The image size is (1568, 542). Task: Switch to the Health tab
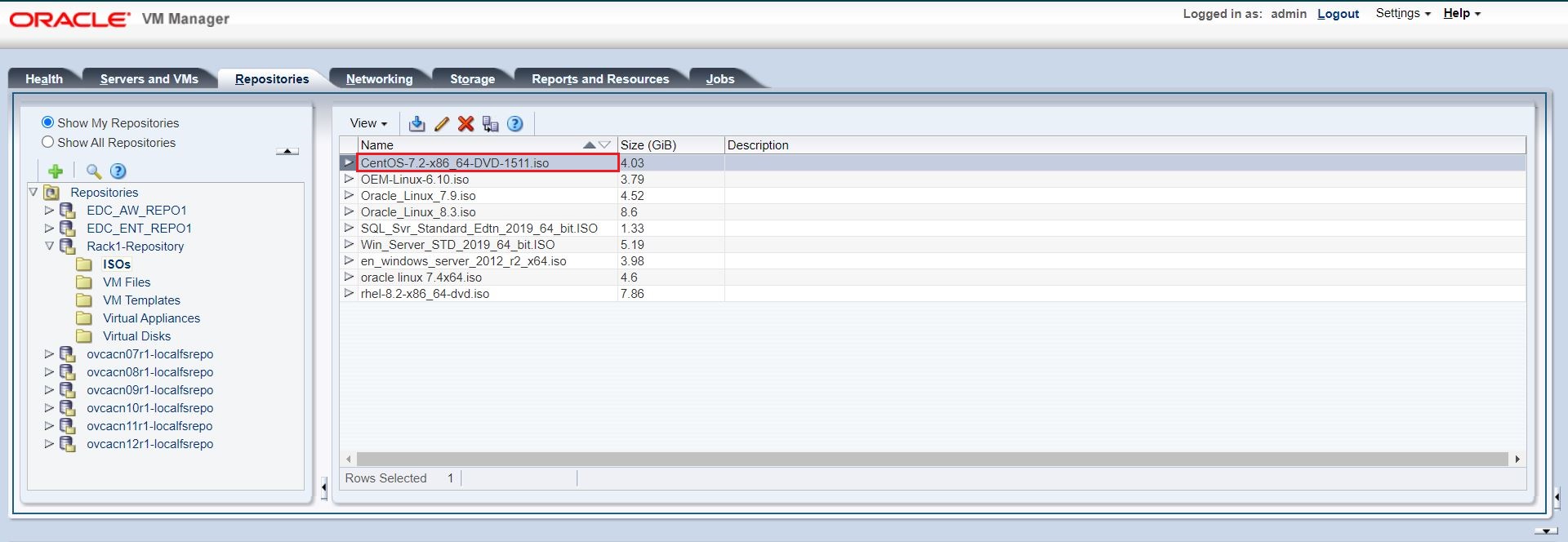44,78
